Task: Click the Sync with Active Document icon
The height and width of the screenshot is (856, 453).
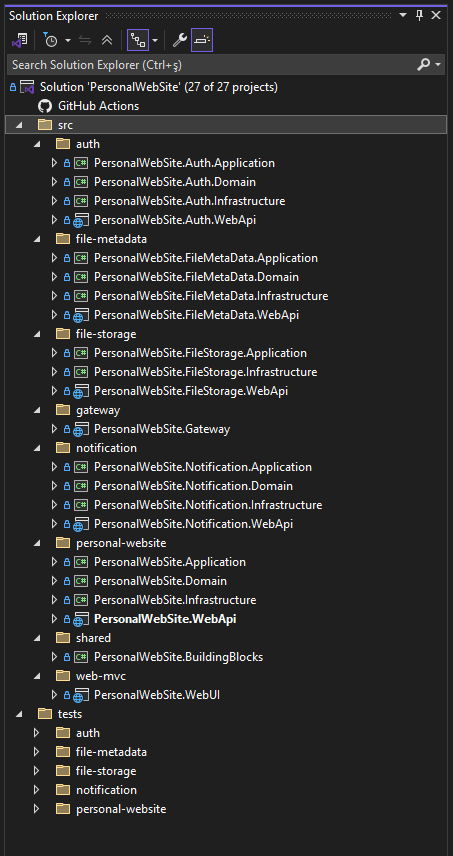Action: tap(85, 40)
